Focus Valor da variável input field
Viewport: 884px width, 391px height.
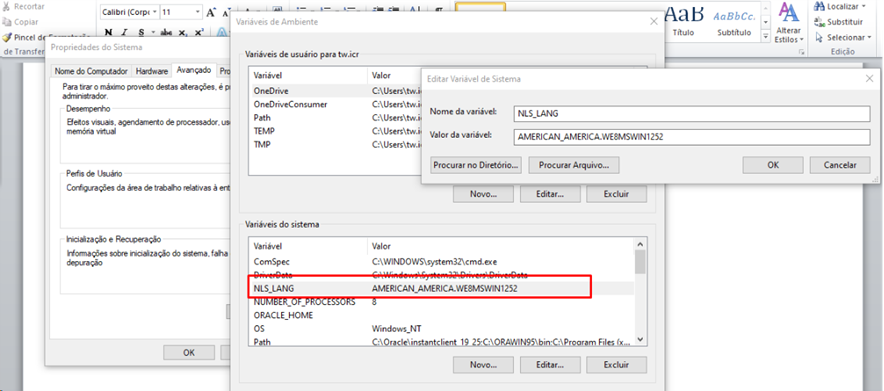692,137
